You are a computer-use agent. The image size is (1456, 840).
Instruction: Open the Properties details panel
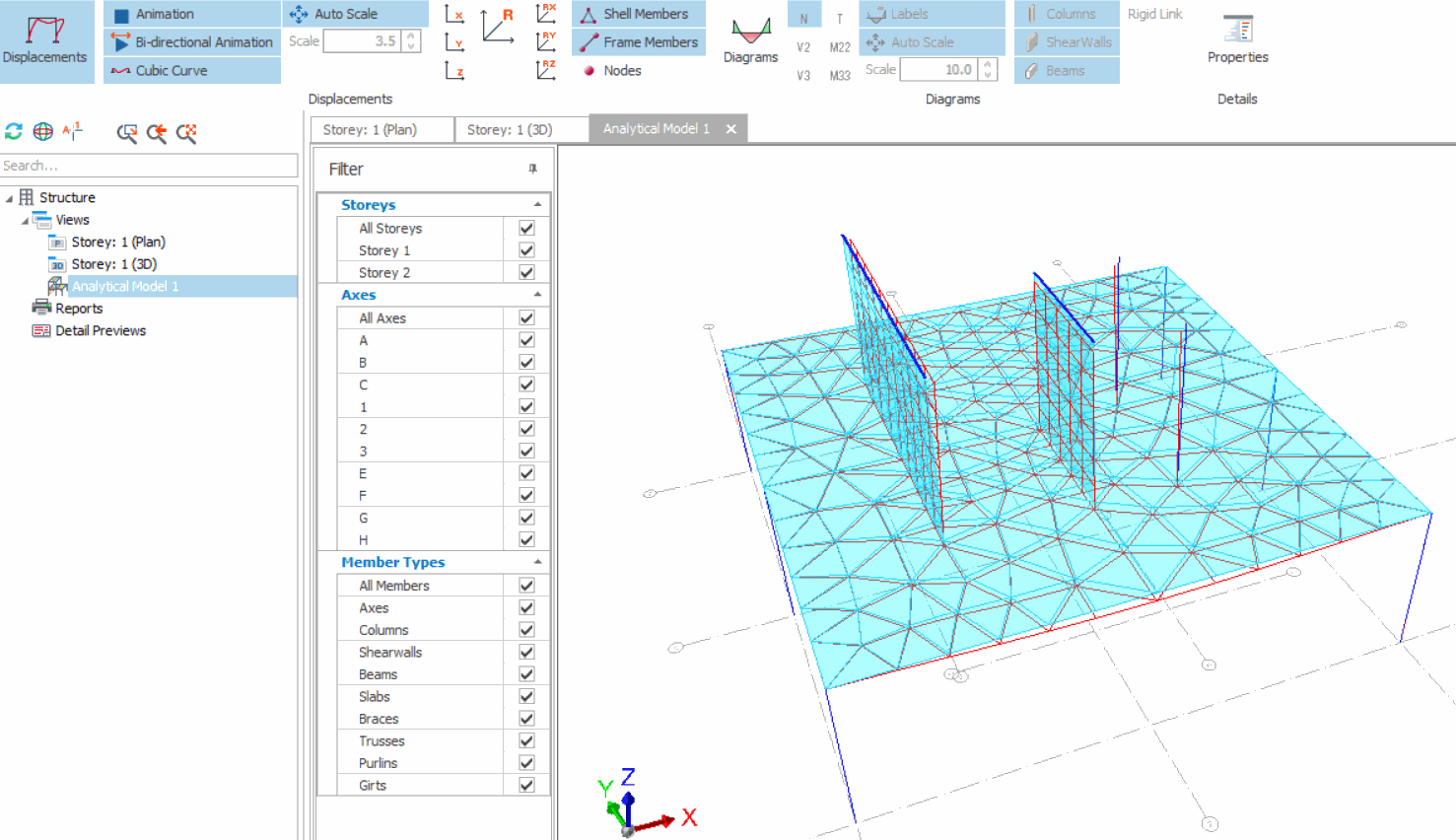(x=1237, y=40)
